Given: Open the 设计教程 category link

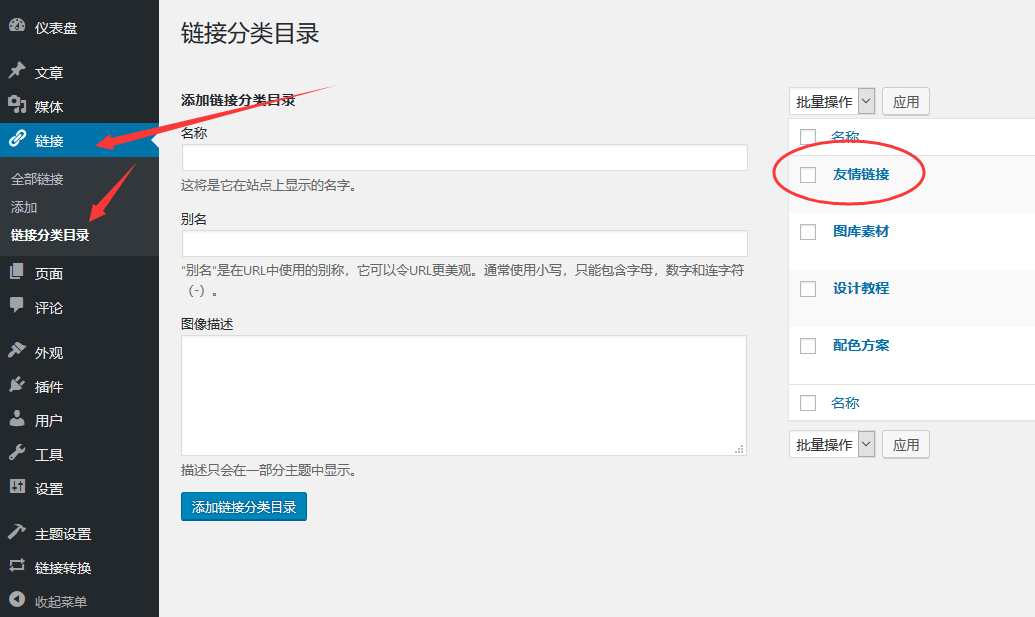Looking at the screenshot, I should coord(861,288).
